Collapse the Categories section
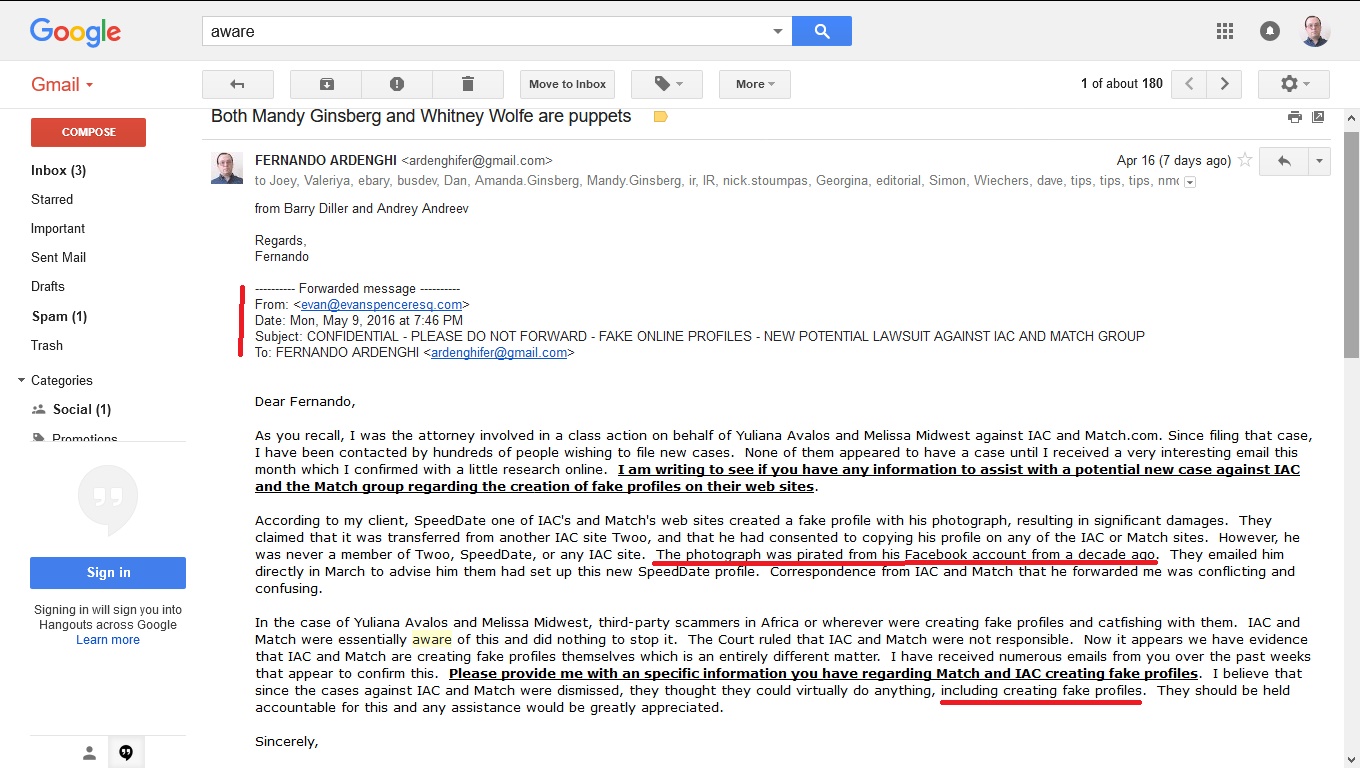Screen dimensions: 1360x768 pos(22,380)
